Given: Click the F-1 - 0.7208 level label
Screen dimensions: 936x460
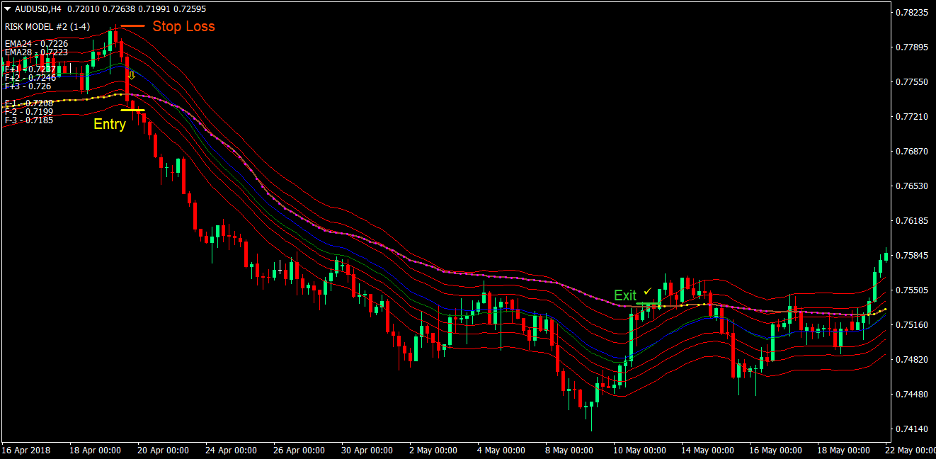Looking at the screenshot, I should click(29, 103).
